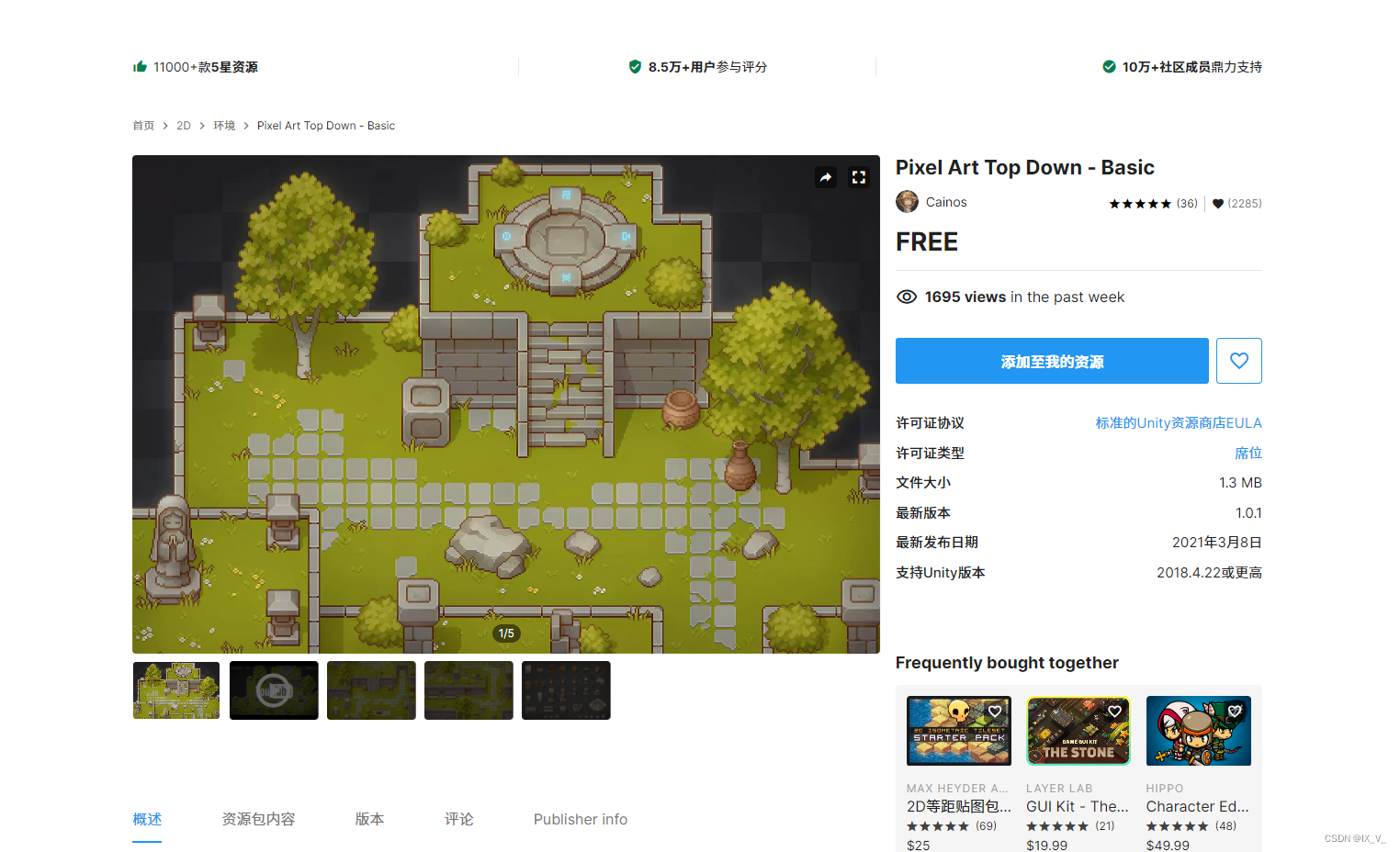Click the 1/5 image counter badge
This screenshot has width=1400, height=852.
click(x=506, y=633)
